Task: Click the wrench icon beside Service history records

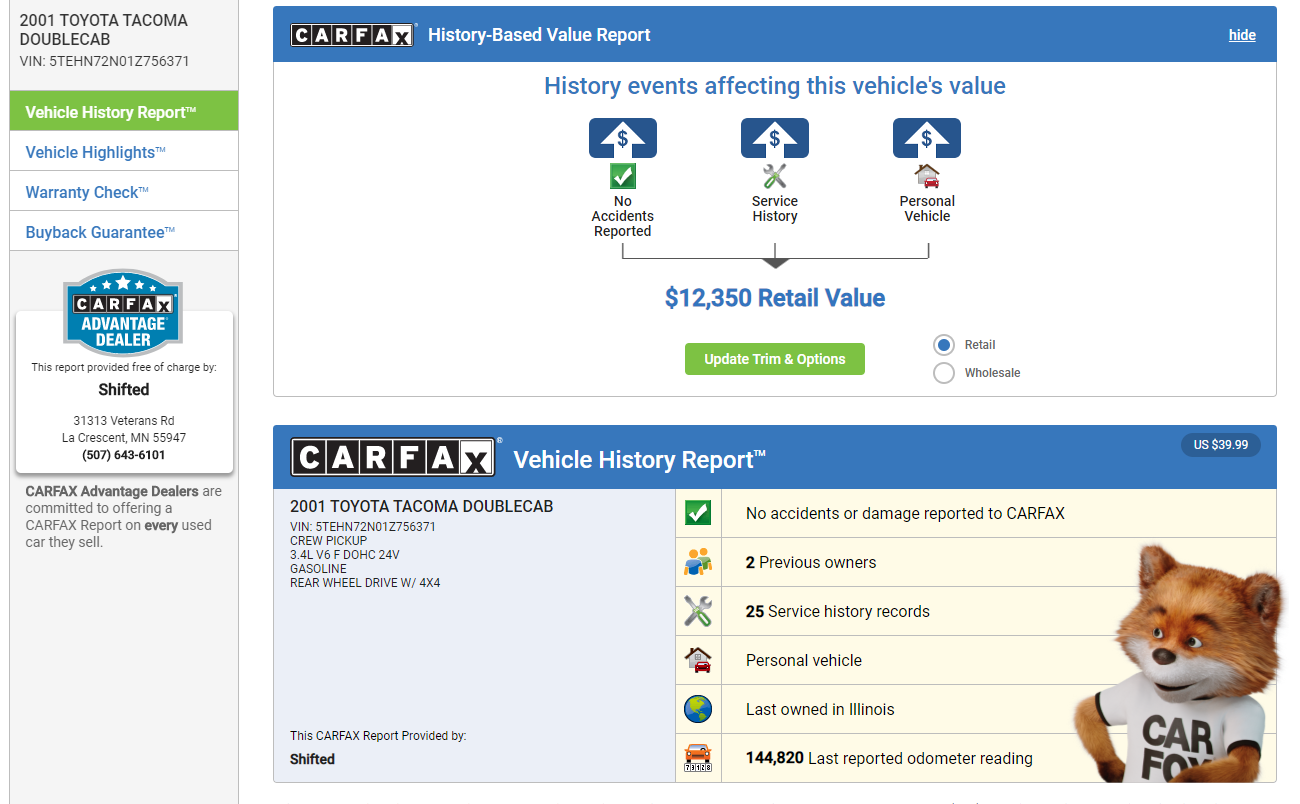Action: pyautogui.click(x=698, y=611)
